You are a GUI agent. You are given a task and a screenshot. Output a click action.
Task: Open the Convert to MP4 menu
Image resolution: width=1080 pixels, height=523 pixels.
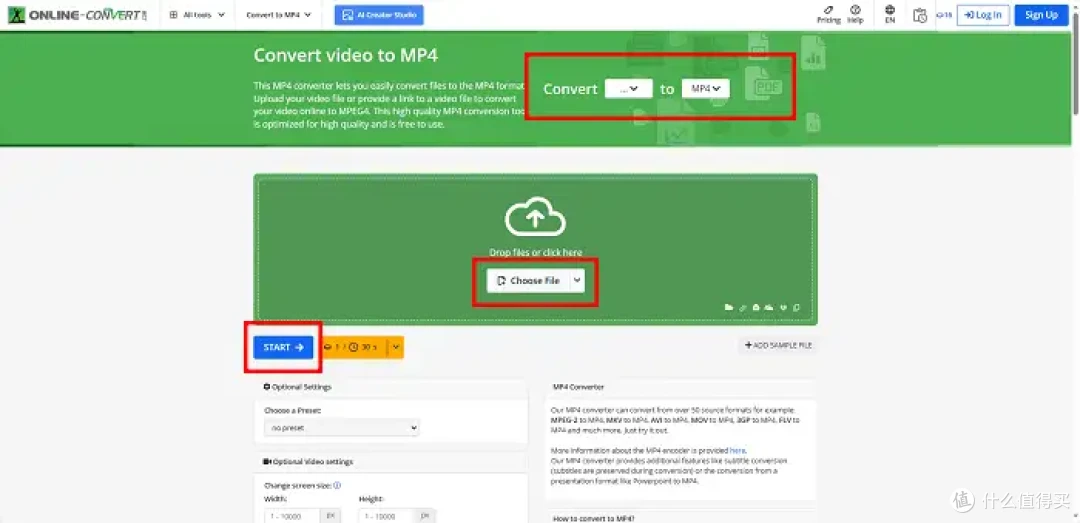[x=278, y=14]
